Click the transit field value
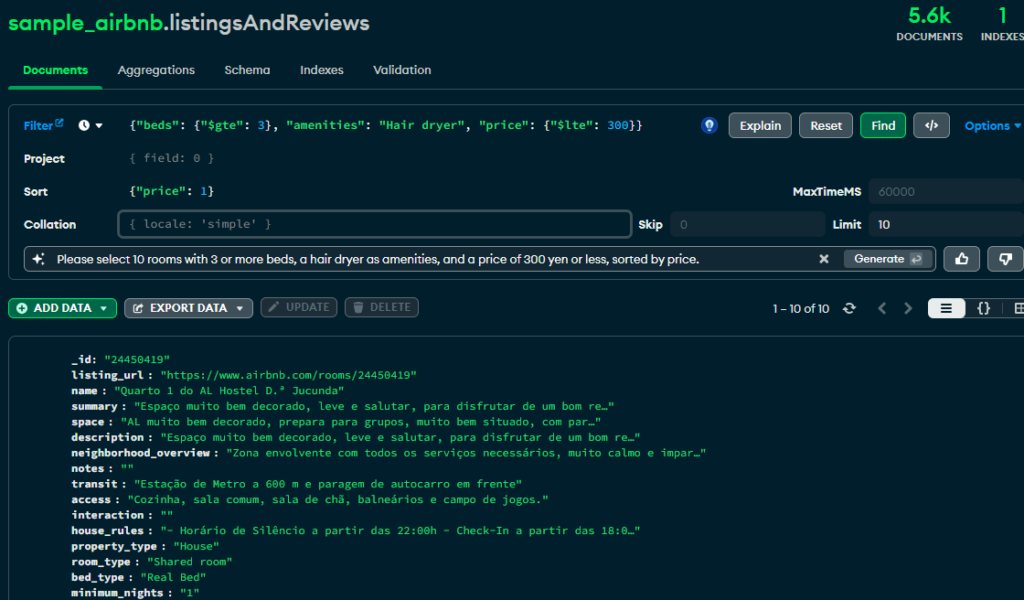This screenshot has height=600, width=1024. coord(328,484)
